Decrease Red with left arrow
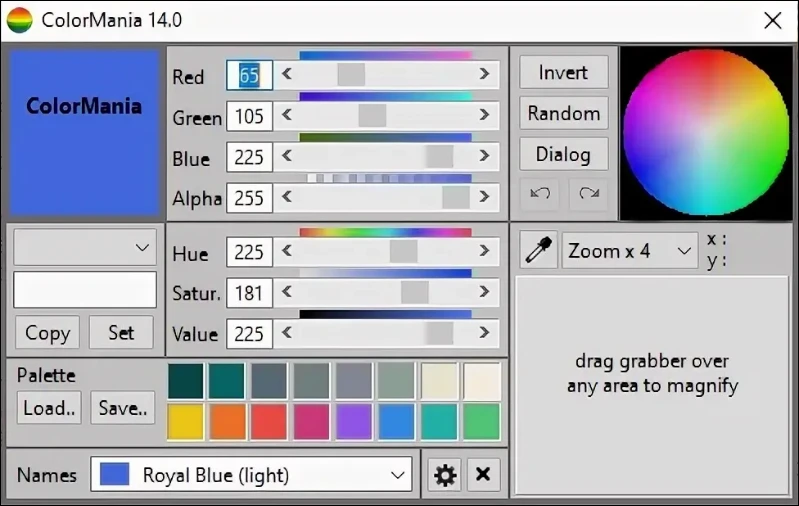The image size is (799, 506). [287, 74]
